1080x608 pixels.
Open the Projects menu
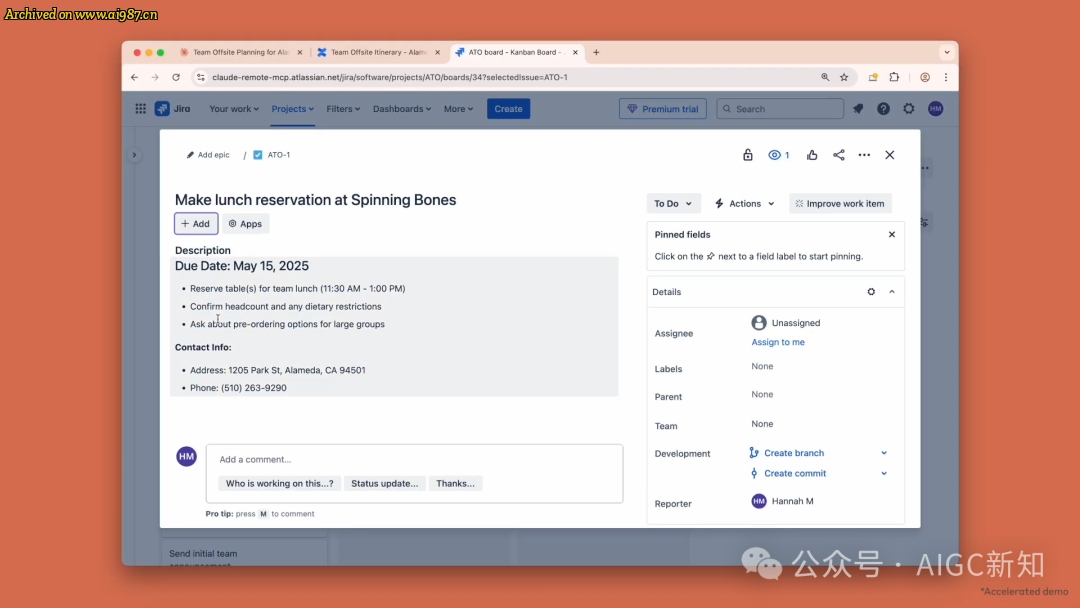(x=293, y=109)
